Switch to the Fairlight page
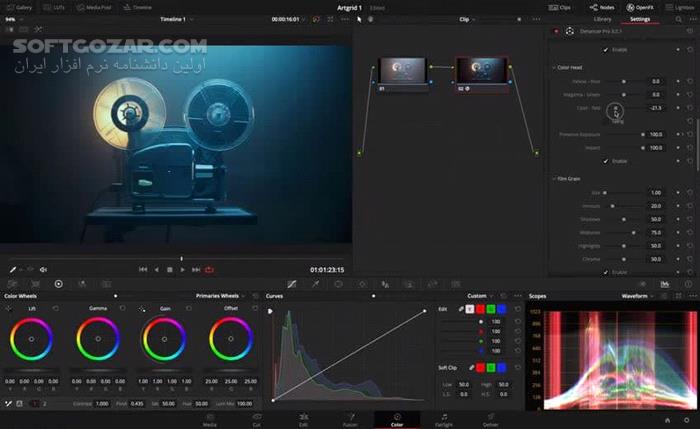The width and height of the screenshot is (700, 429). click(x=444, y=420)
